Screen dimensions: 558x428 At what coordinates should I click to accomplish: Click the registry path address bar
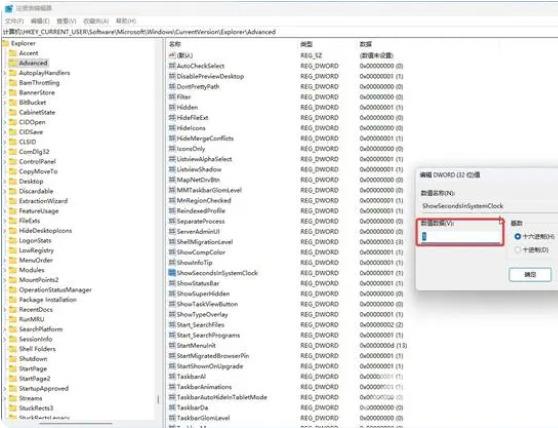coord(279,32)
